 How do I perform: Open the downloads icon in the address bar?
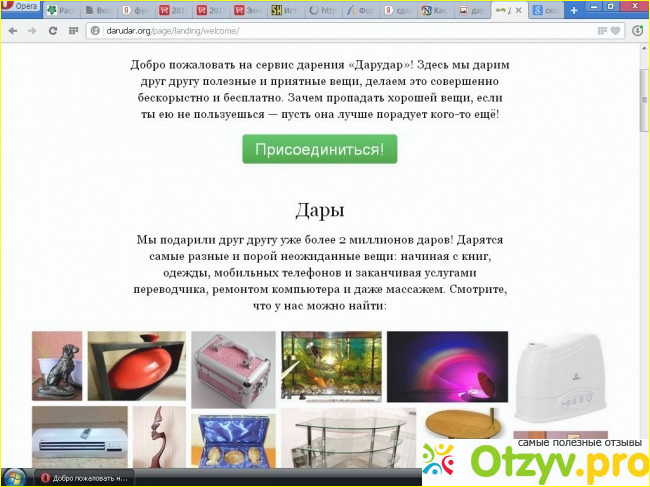pos(637,30)
